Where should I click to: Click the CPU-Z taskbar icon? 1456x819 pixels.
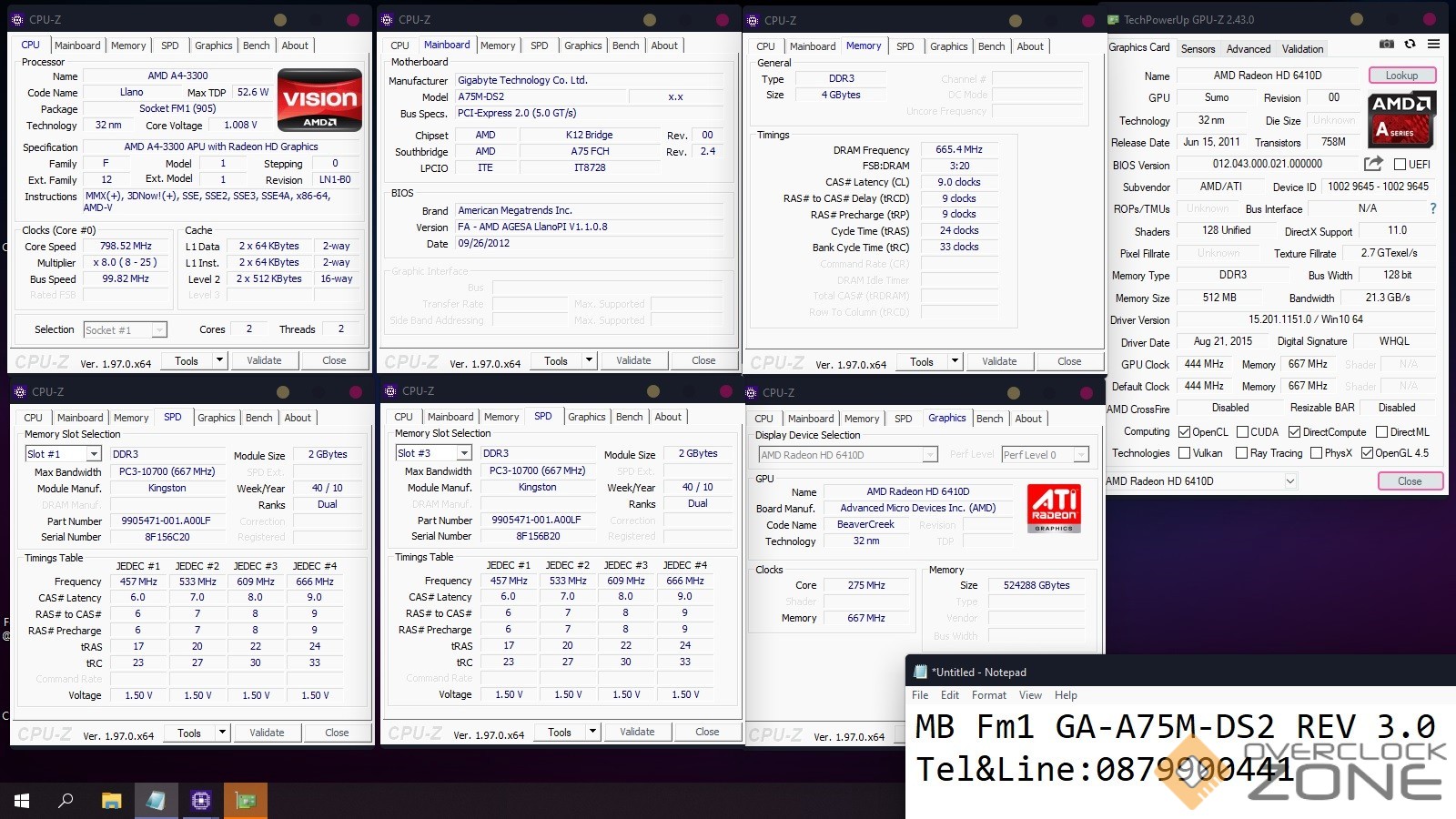pos(200,801)
